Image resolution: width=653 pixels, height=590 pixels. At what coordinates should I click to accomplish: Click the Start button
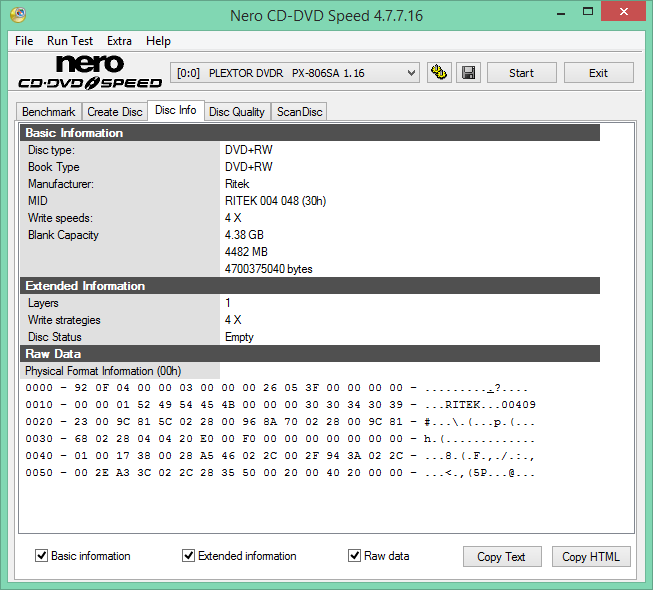[521, 73]
